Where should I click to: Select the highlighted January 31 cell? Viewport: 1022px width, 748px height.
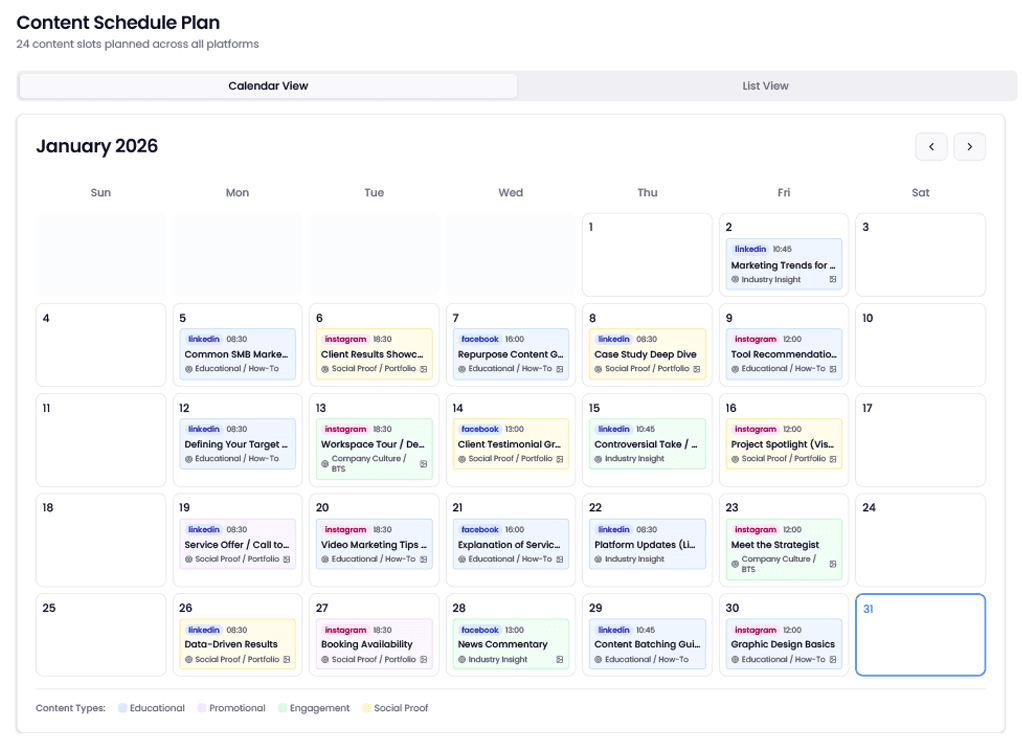(919, 635)
